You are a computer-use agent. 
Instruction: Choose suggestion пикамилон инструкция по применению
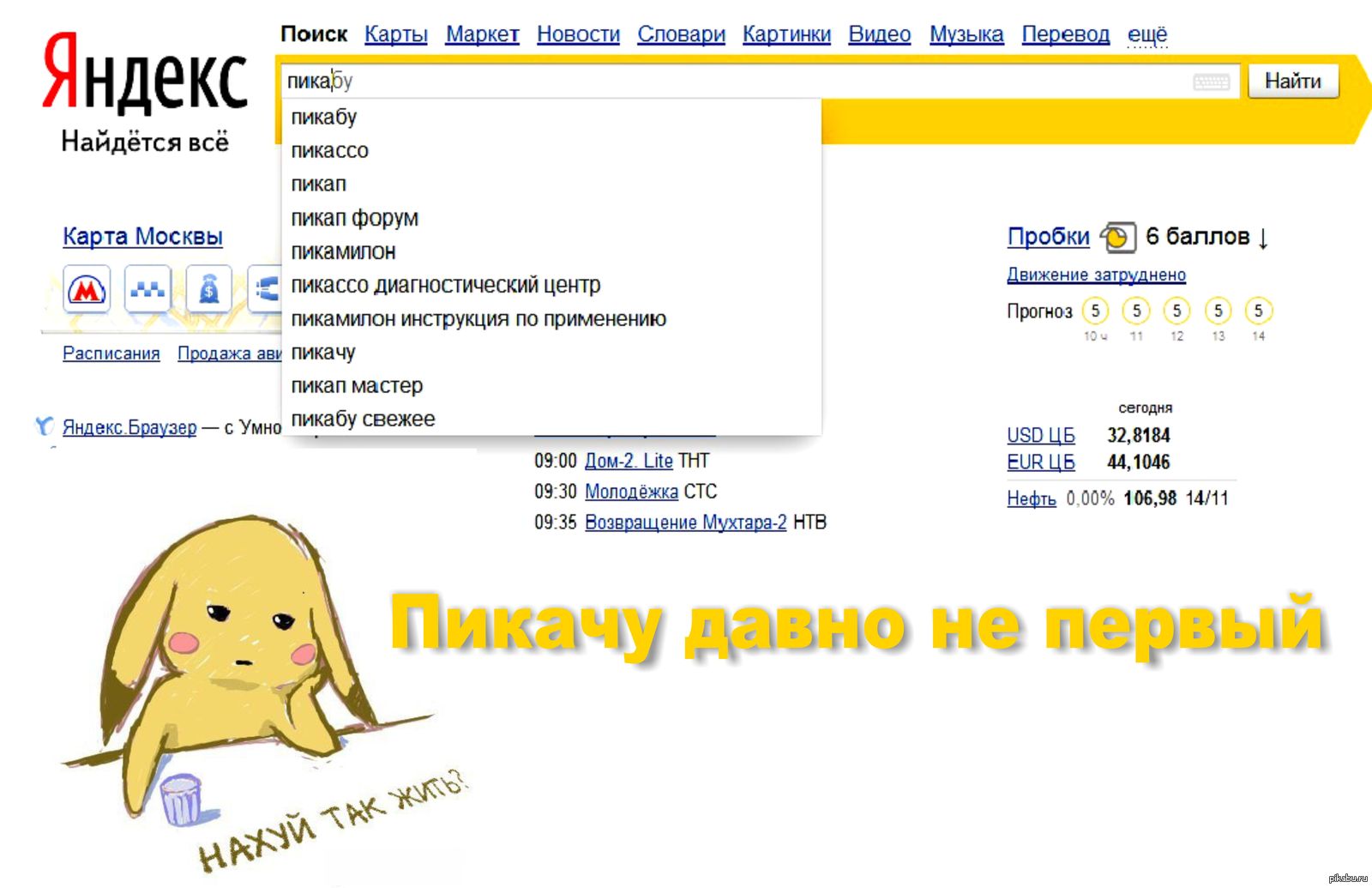click(551, 318)
